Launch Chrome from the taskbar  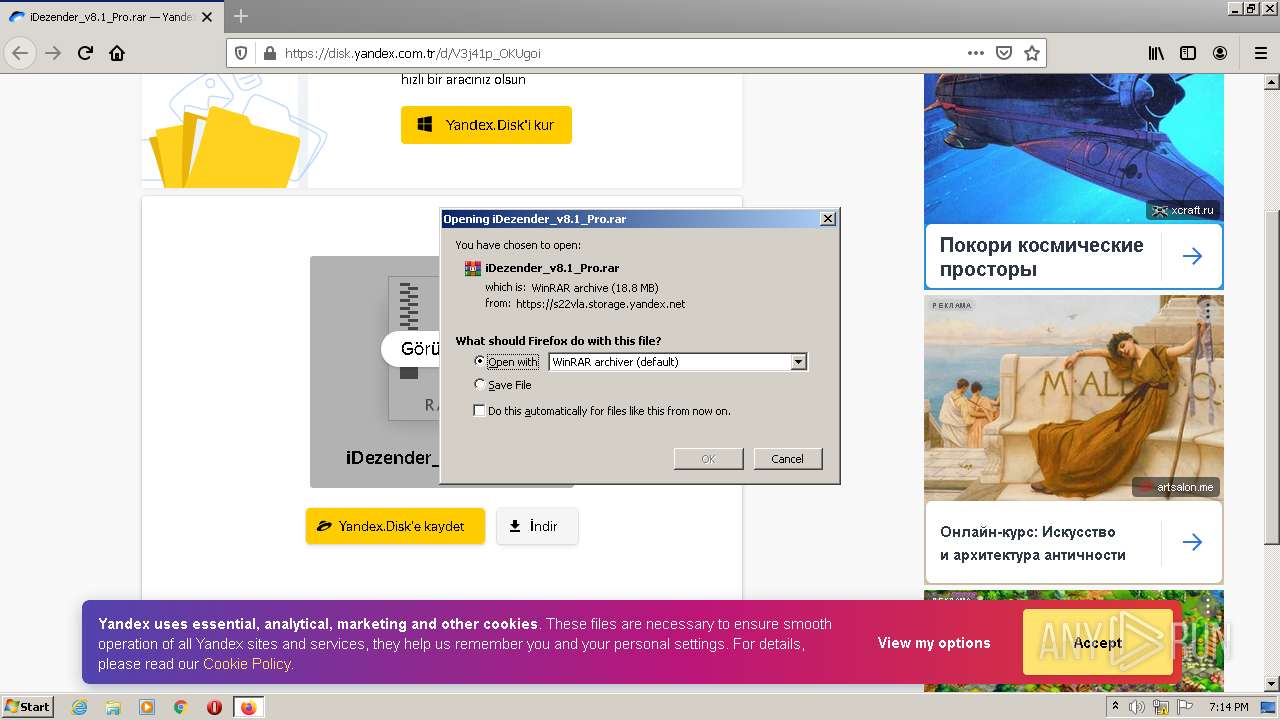point(181,707)
